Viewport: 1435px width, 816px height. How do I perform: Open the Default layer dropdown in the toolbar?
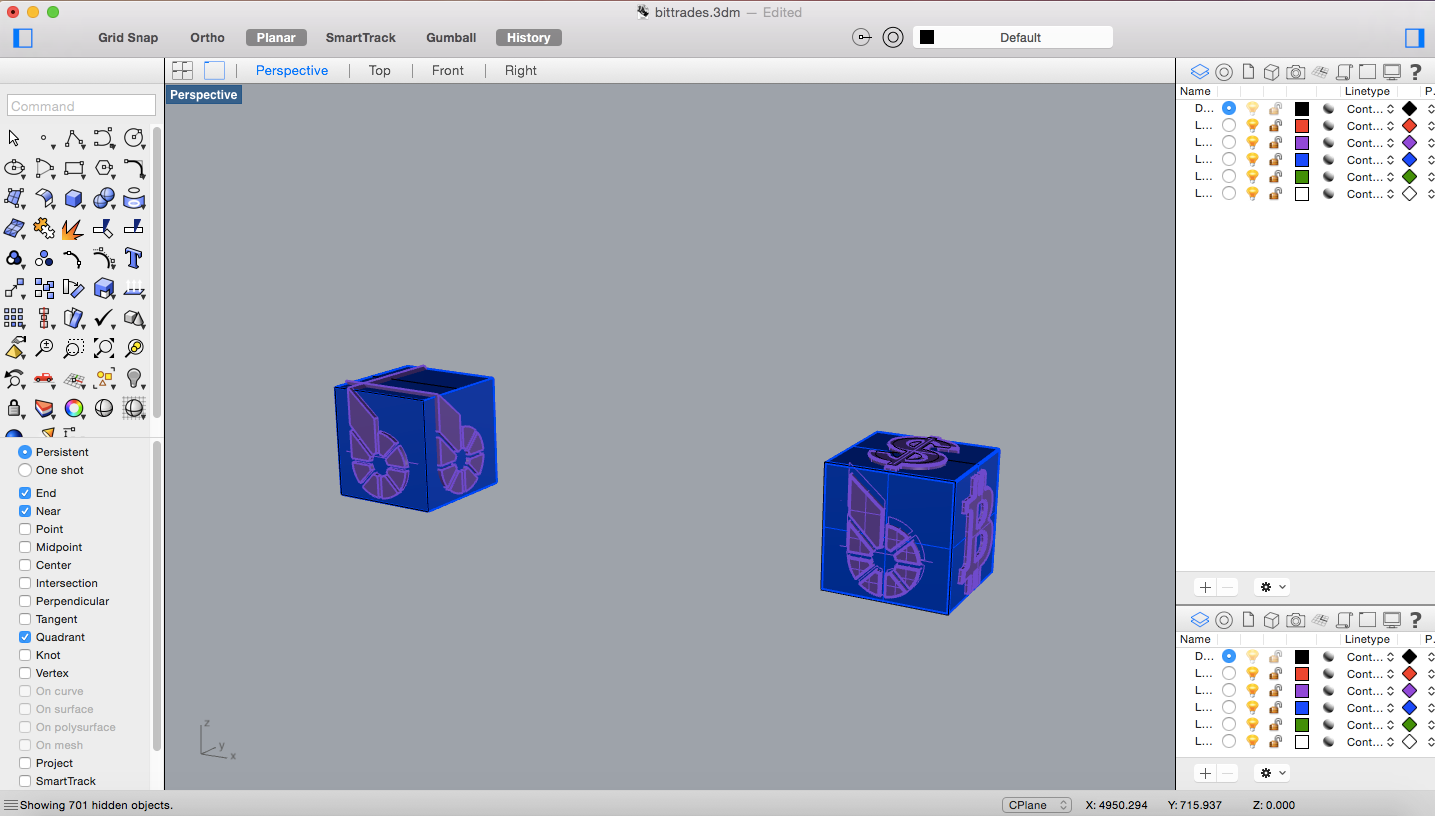pos(1013,37)
